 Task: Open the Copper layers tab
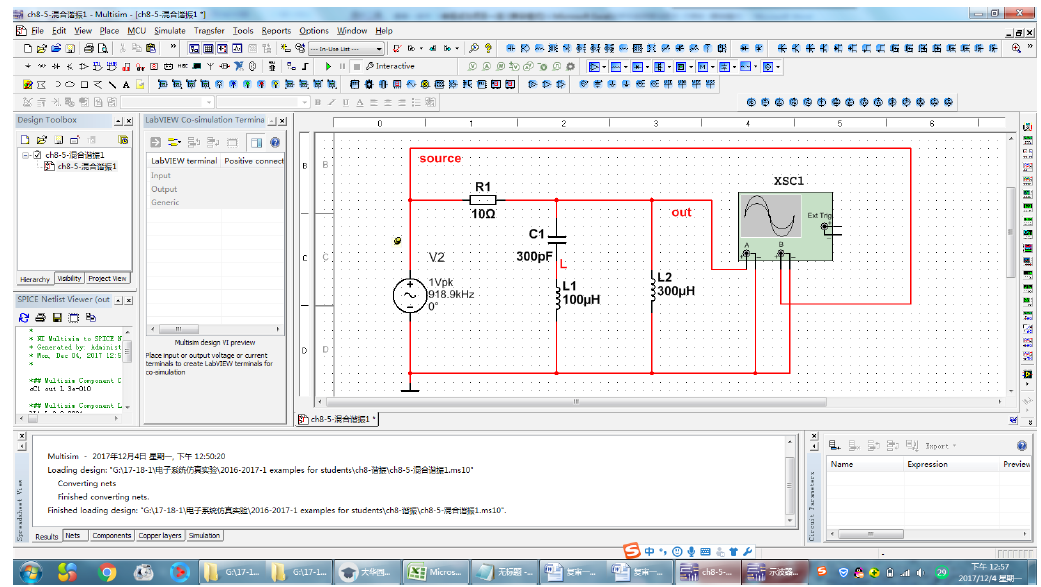tap(160, 535)
